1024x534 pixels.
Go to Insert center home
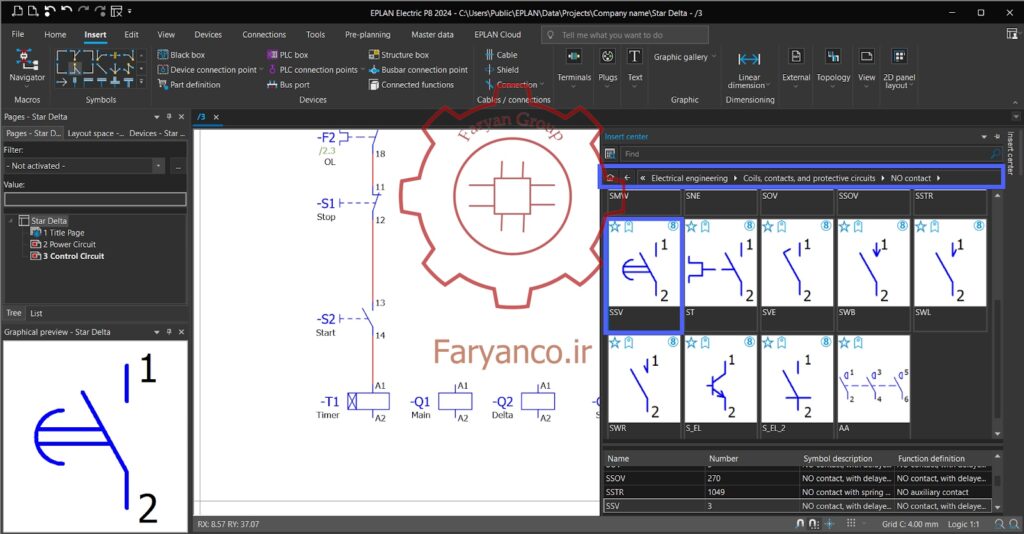coord(610,178)
